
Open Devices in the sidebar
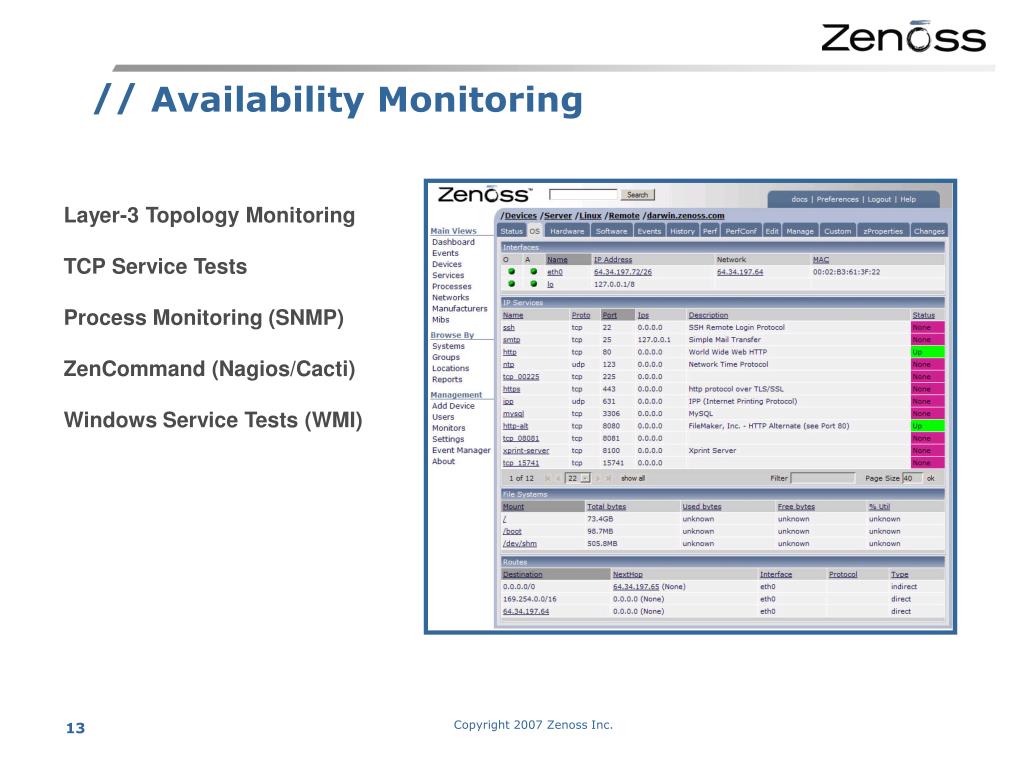coord(447,264)
